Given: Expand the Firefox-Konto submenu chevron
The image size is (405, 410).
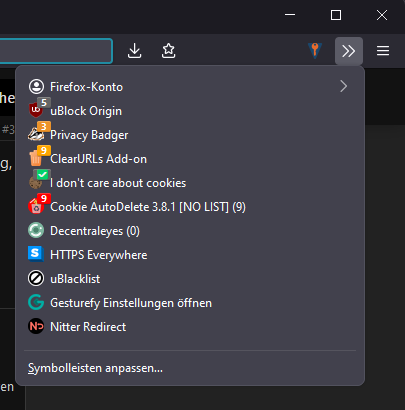Looking at the screenshot, I should [x=344, y=86].
